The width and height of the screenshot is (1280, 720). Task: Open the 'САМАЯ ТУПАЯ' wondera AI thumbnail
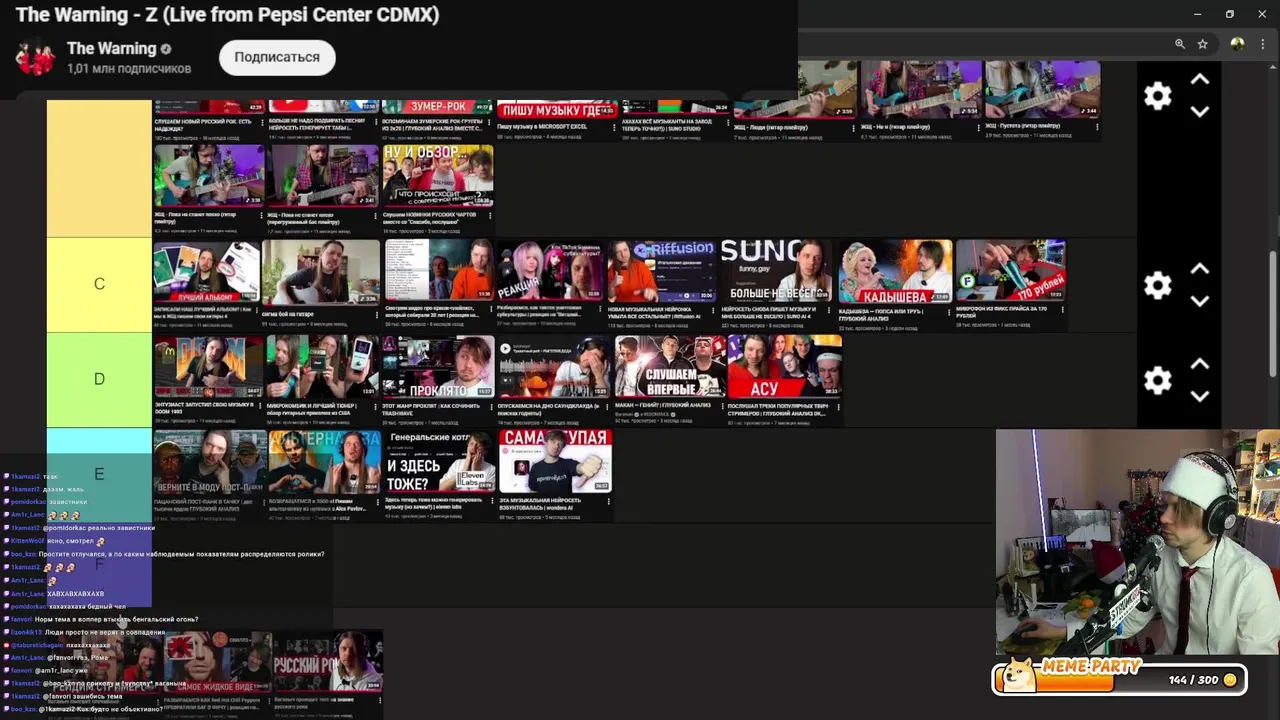[554, 462]
